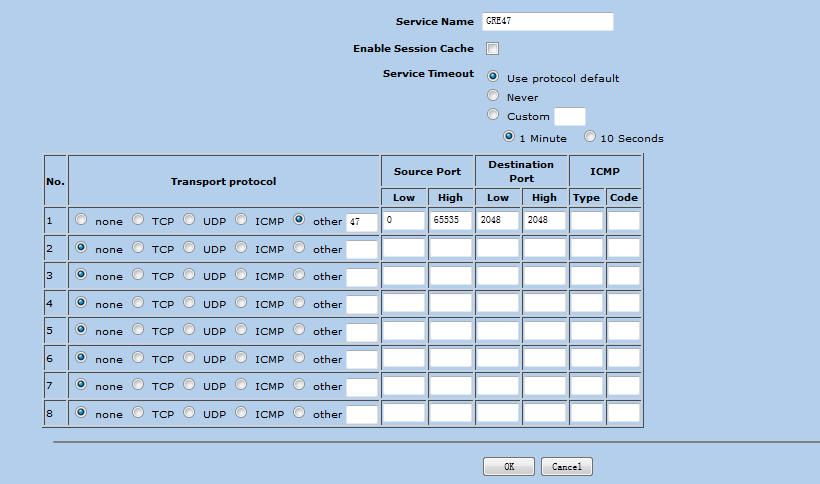Click row 5 ICMP Code field
820x484 pixels.
pos(624,330)
